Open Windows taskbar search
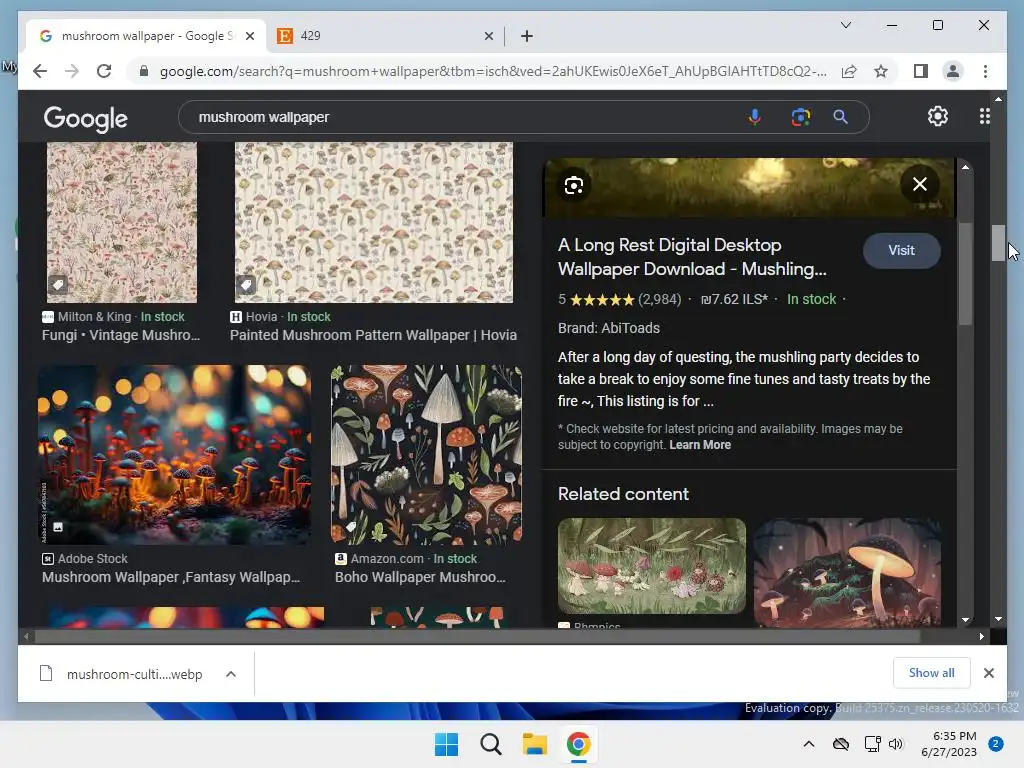Screen dimensions: 1024x768 click(x=490, y=744)
